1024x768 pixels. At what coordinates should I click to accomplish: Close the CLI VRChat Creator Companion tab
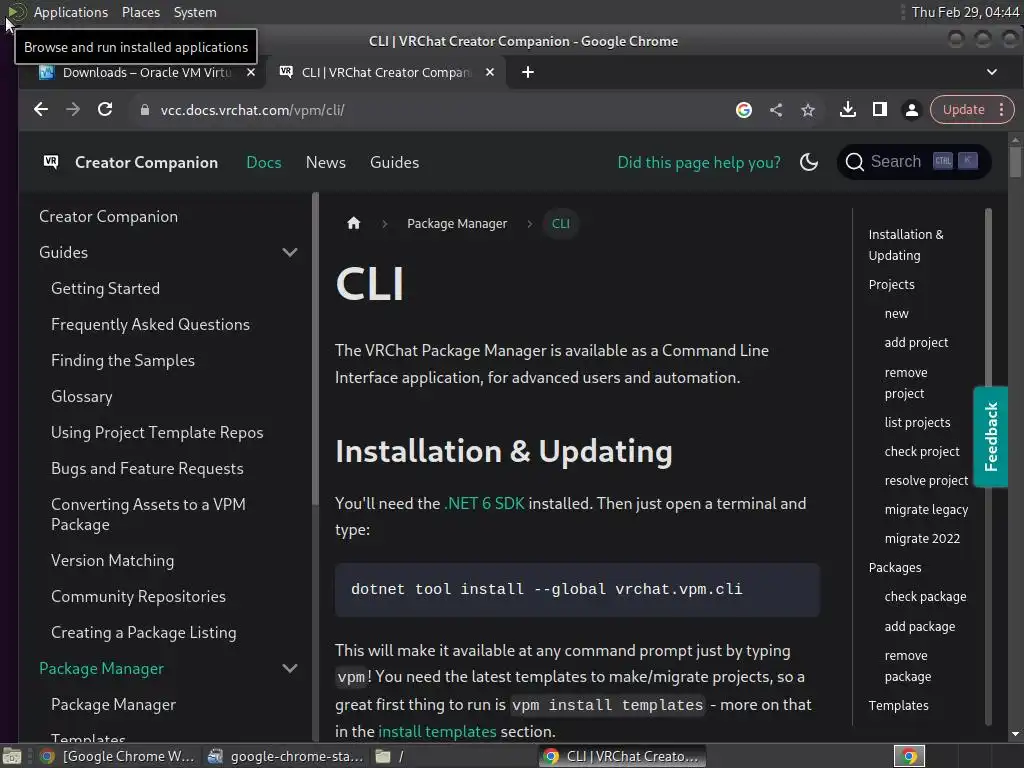(x=490, y=72)
